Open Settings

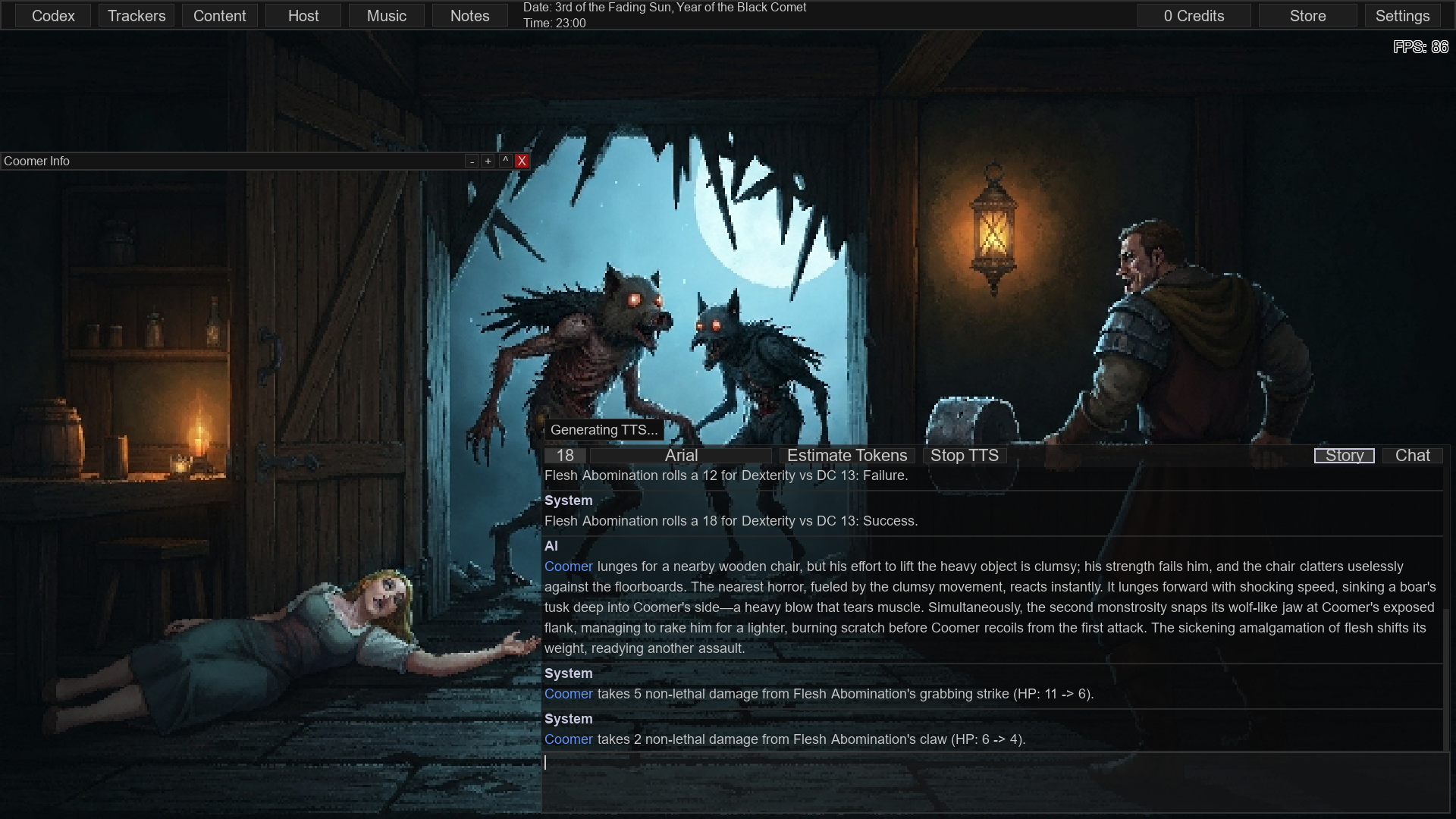[x=1402, y=16]
